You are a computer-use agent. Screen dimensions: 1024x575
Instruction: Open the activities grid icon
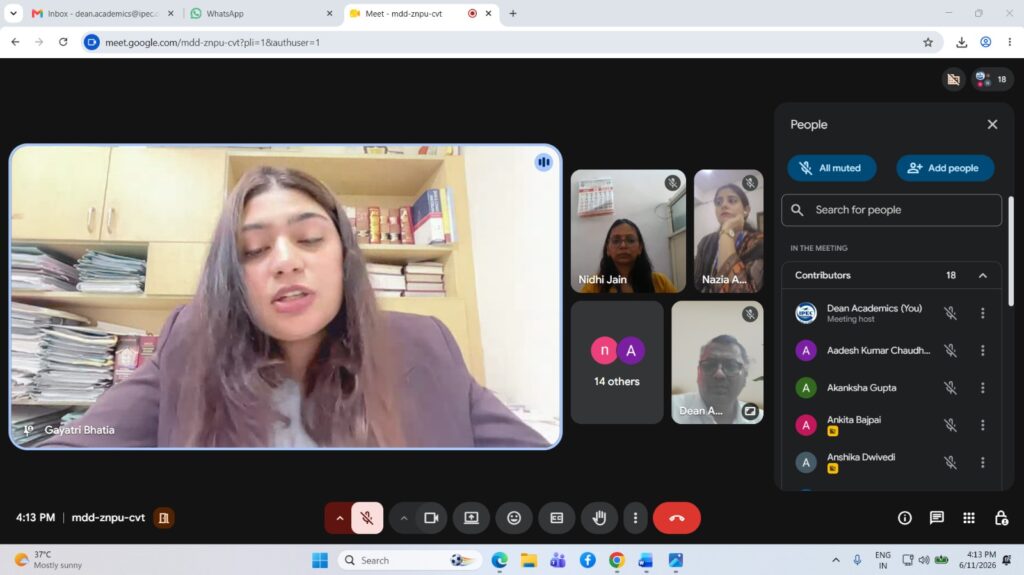click(x=968, y=518)
